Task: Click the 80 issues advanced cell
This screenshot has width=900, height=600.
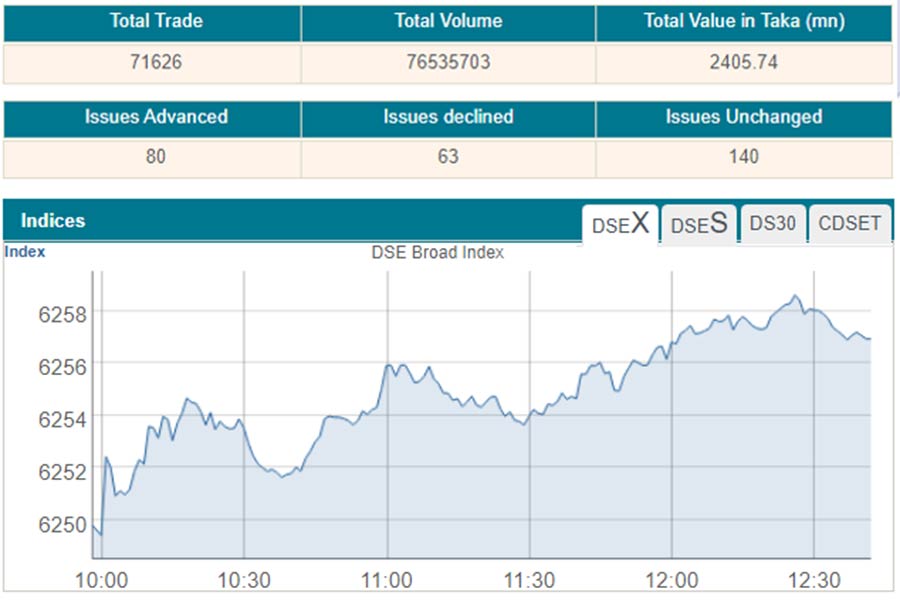Action: click(x=155, y=156)
